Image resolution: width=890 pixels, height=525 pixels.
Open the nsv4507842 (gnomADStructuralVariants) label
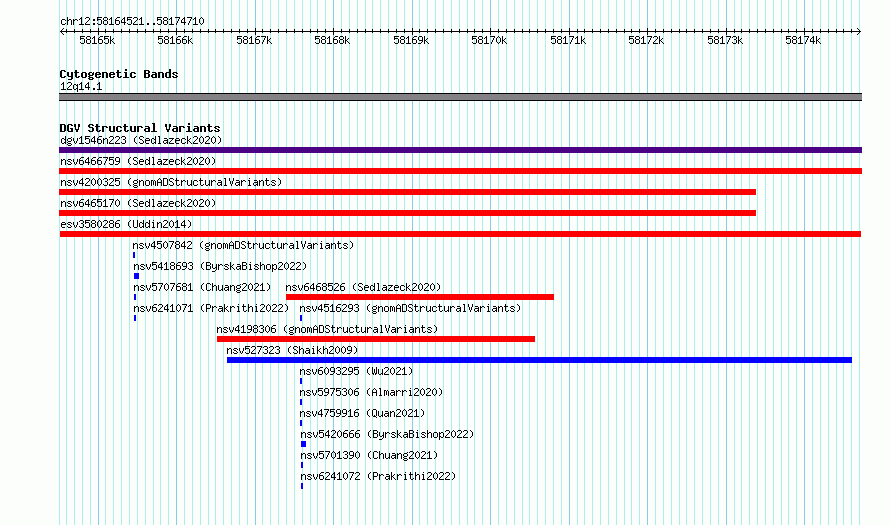click(x=243, y=245)
